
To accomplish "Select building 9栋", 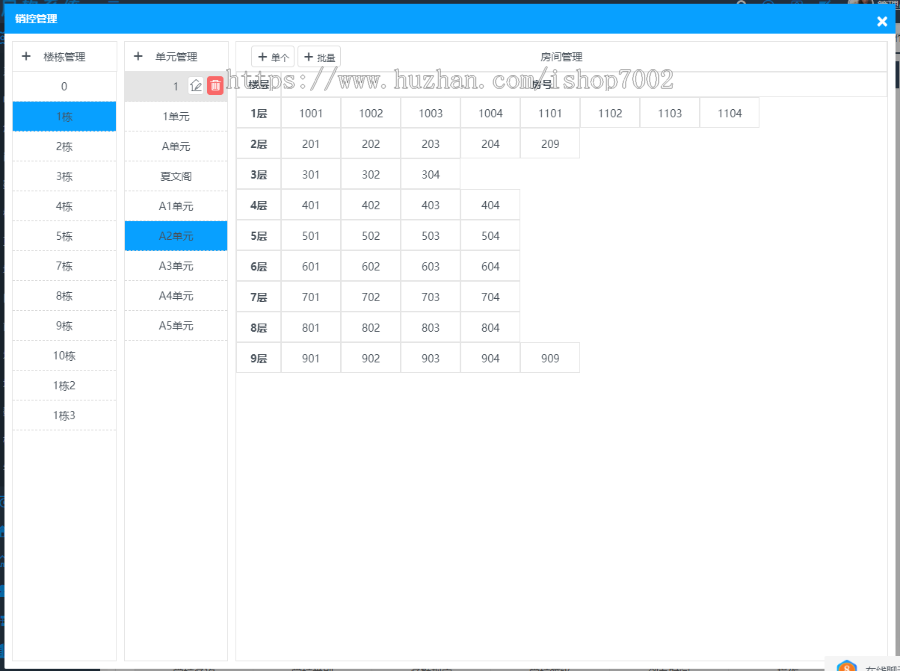I will click(x=64, y=325).
